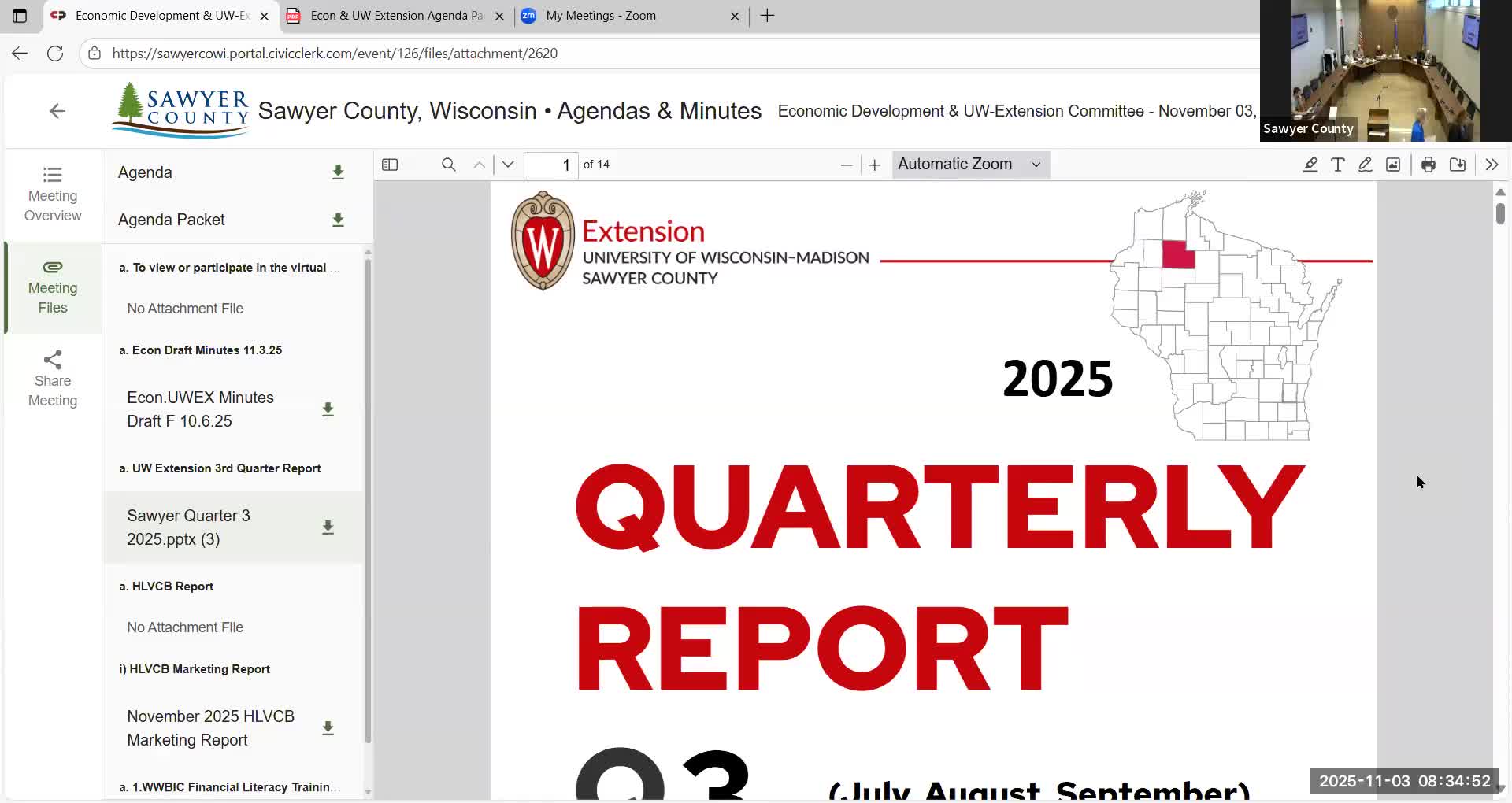Open the Share Meeting panel
Image resolution: width=1512 pixels, height=803 pixels.
pos(52,378)
